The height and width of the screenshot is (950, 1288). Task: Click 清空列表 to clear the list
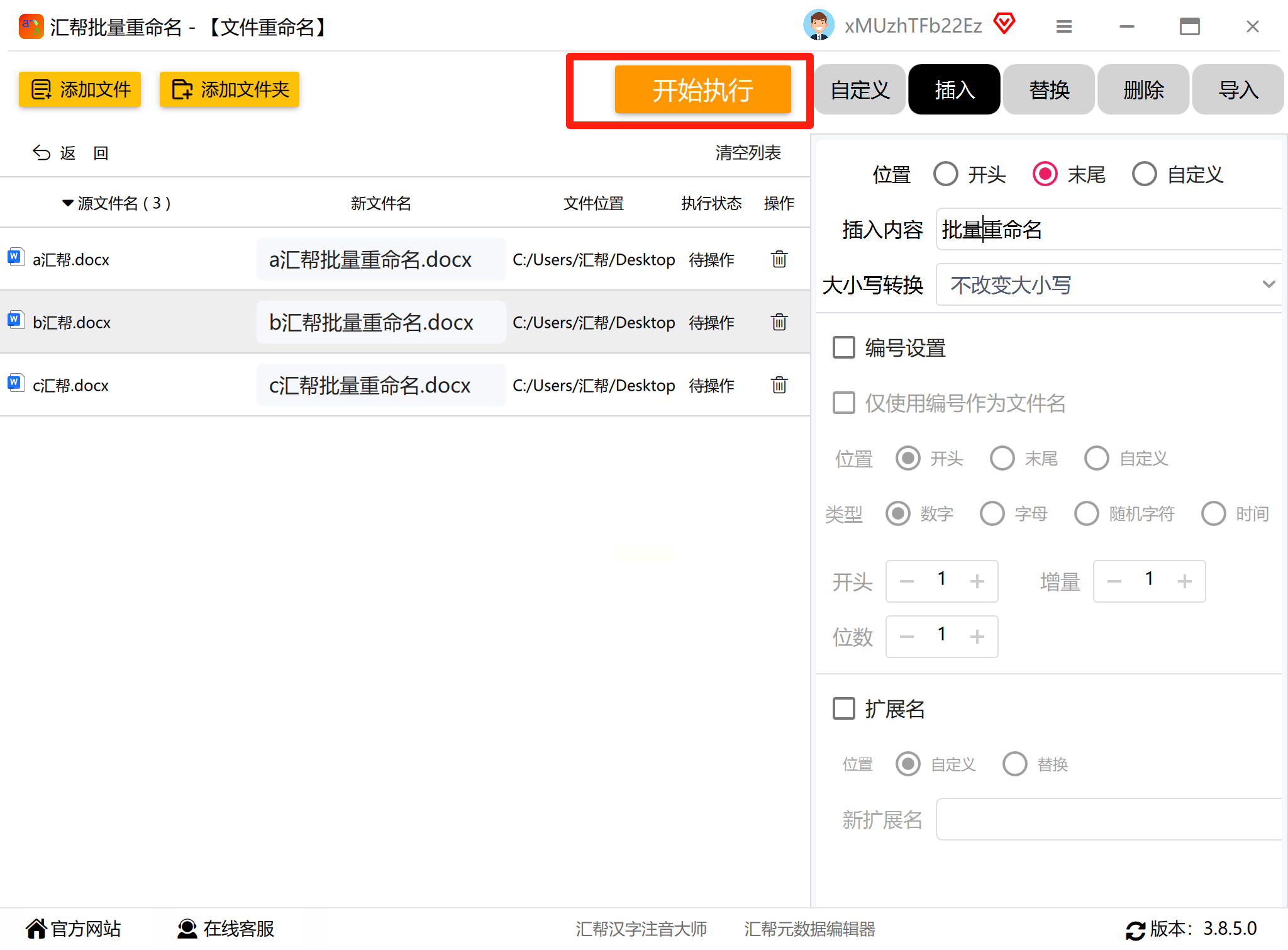pyautogui.click(x=748, y=153)
